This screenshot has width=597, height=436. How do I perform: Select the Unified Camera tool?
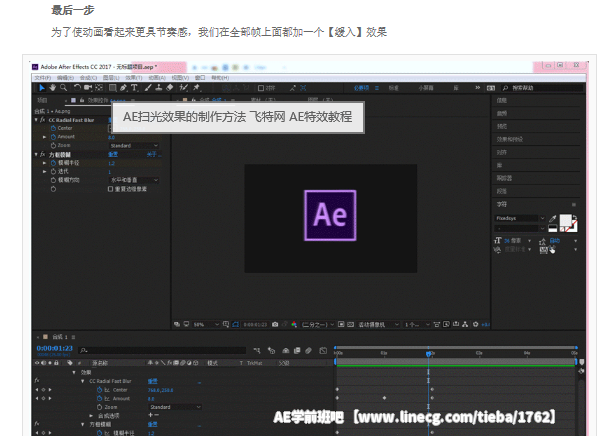(88, 88)
